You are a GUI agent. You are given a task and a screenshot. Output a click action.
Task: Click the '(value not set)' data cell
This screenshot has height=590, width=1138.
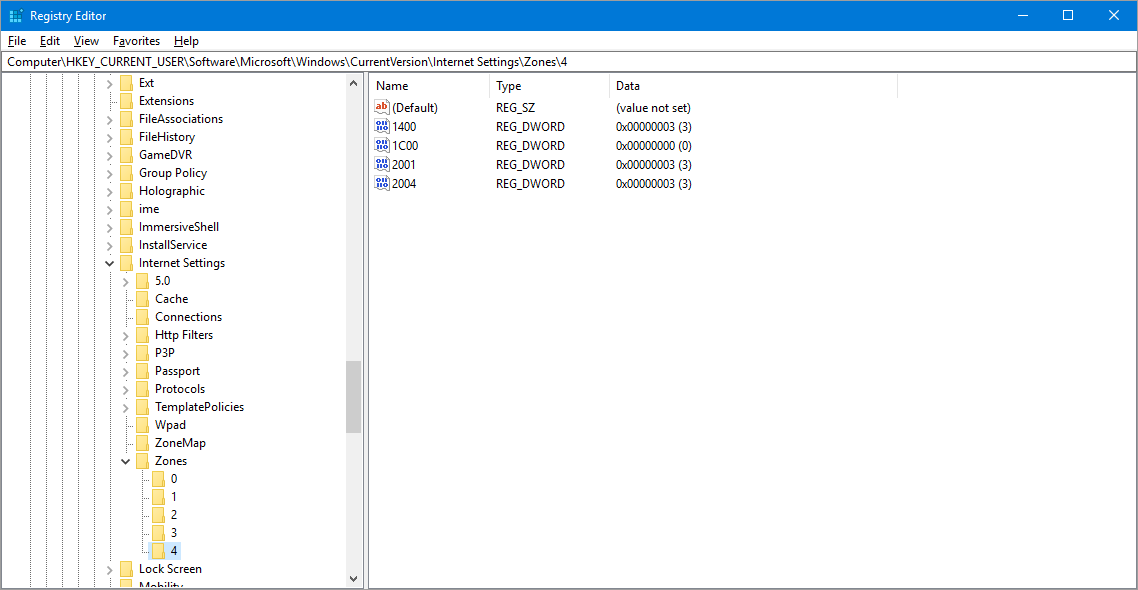653,107
